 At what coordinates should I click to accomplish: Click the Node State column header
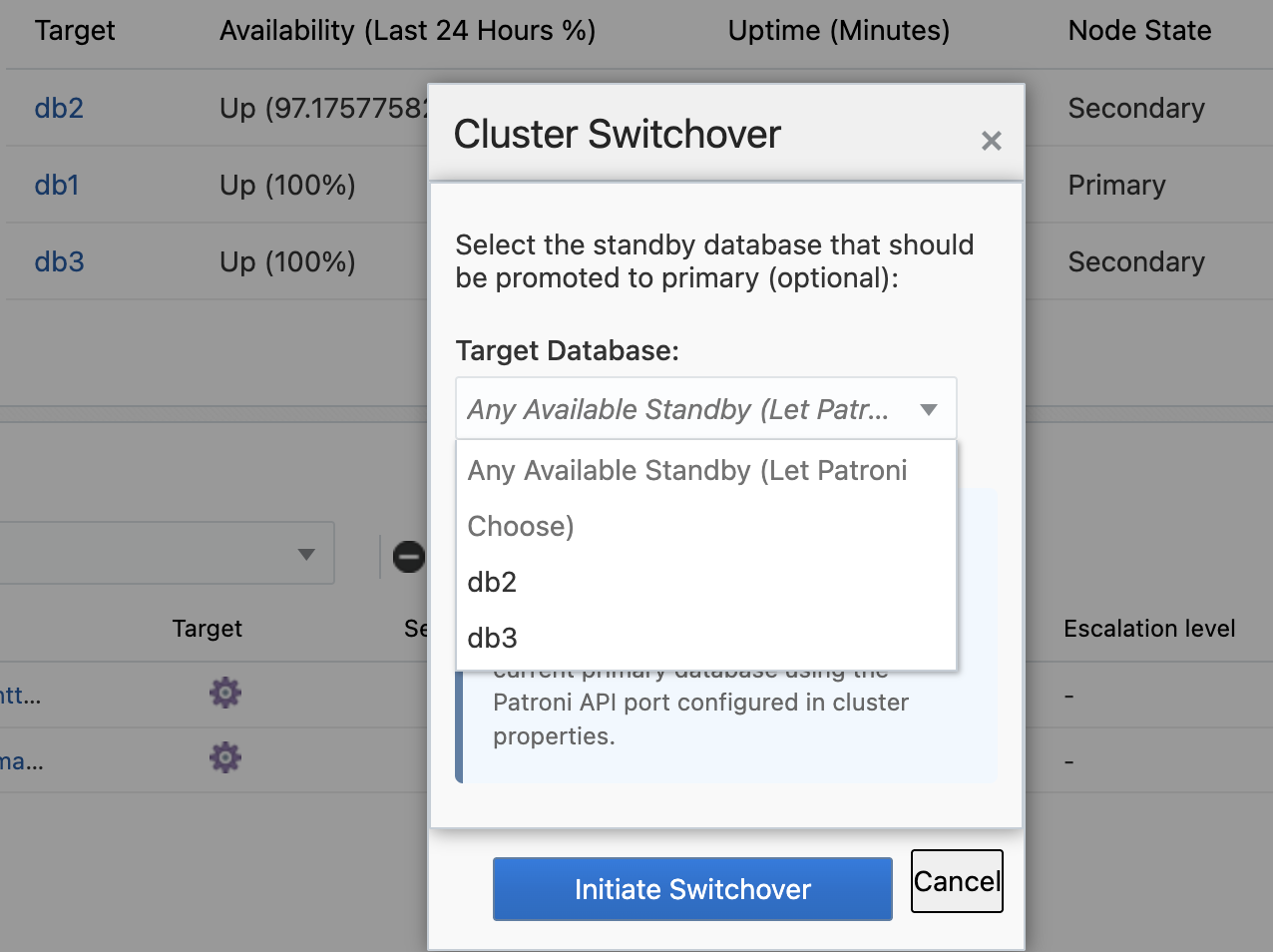pyautogui.click(x=1139, y=31)
